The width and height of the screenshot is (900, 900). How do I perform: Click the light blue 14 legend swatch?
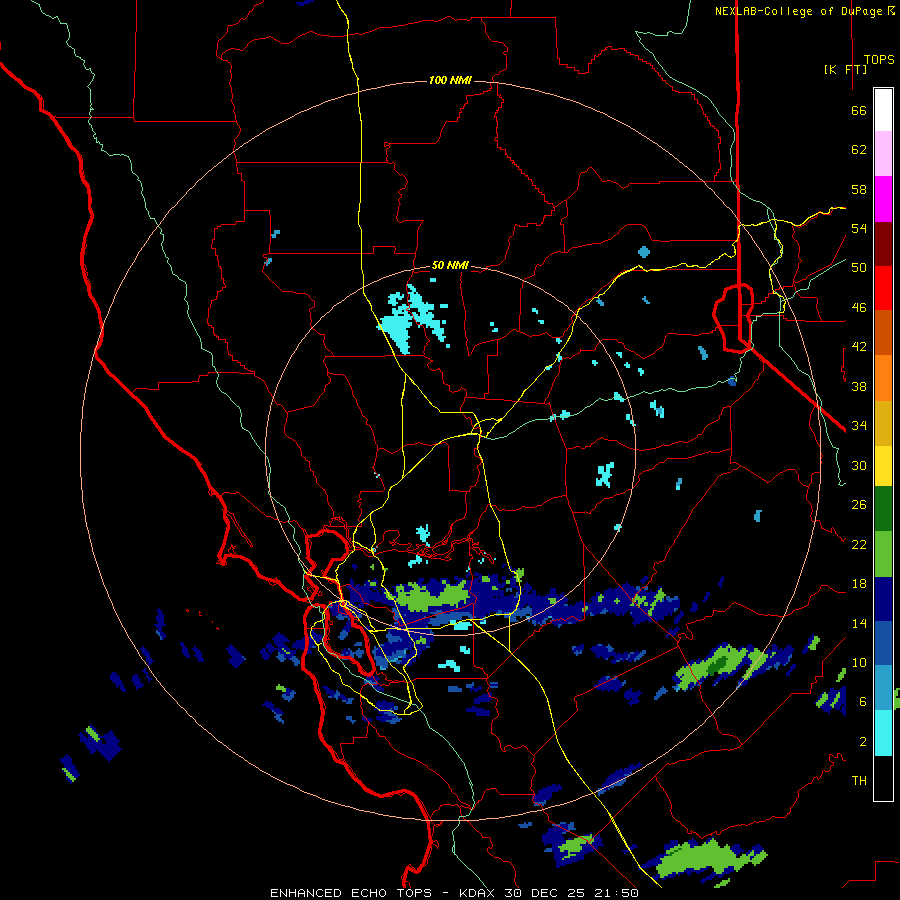click(883, 688)
